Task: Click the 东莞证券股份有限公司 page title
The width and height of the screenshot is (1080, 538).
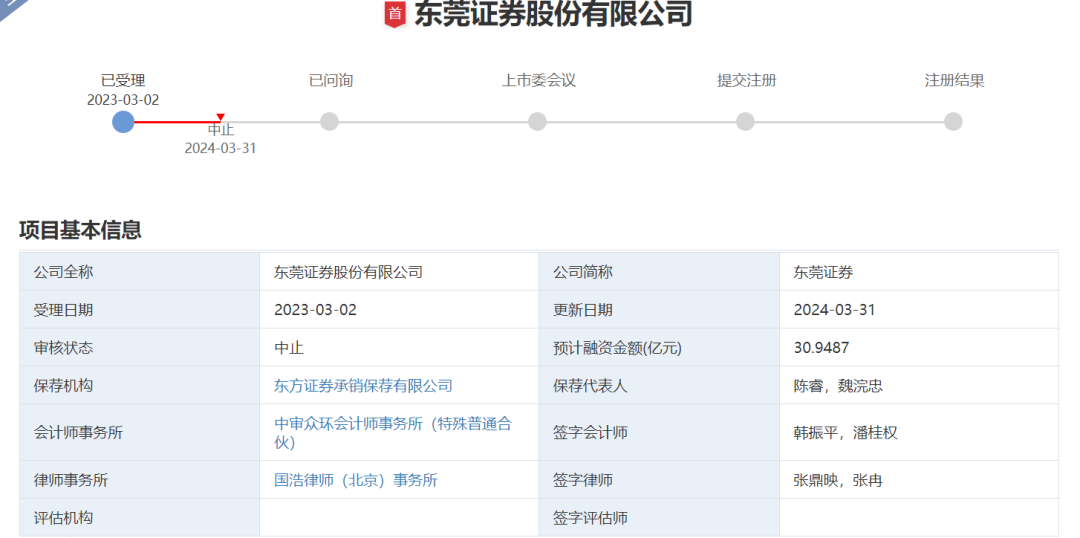Action: 553,14
